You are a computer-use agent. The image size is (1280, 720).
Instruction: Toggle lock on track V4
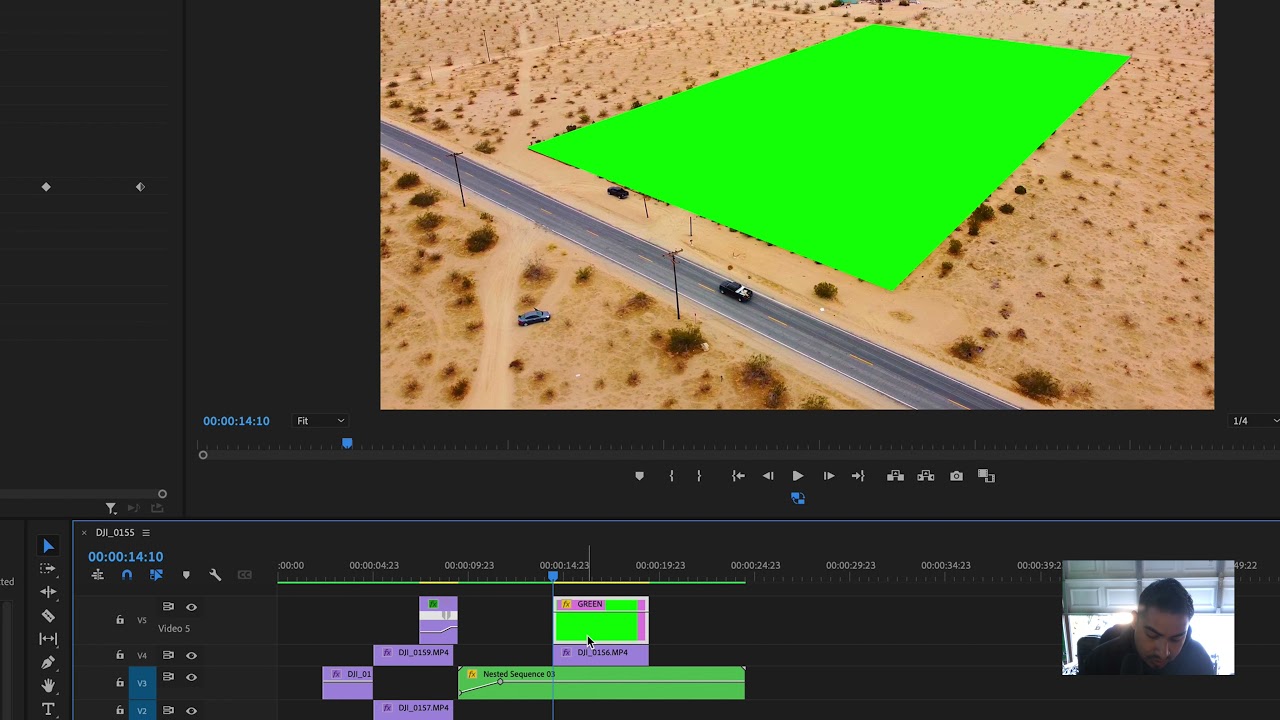120,655
